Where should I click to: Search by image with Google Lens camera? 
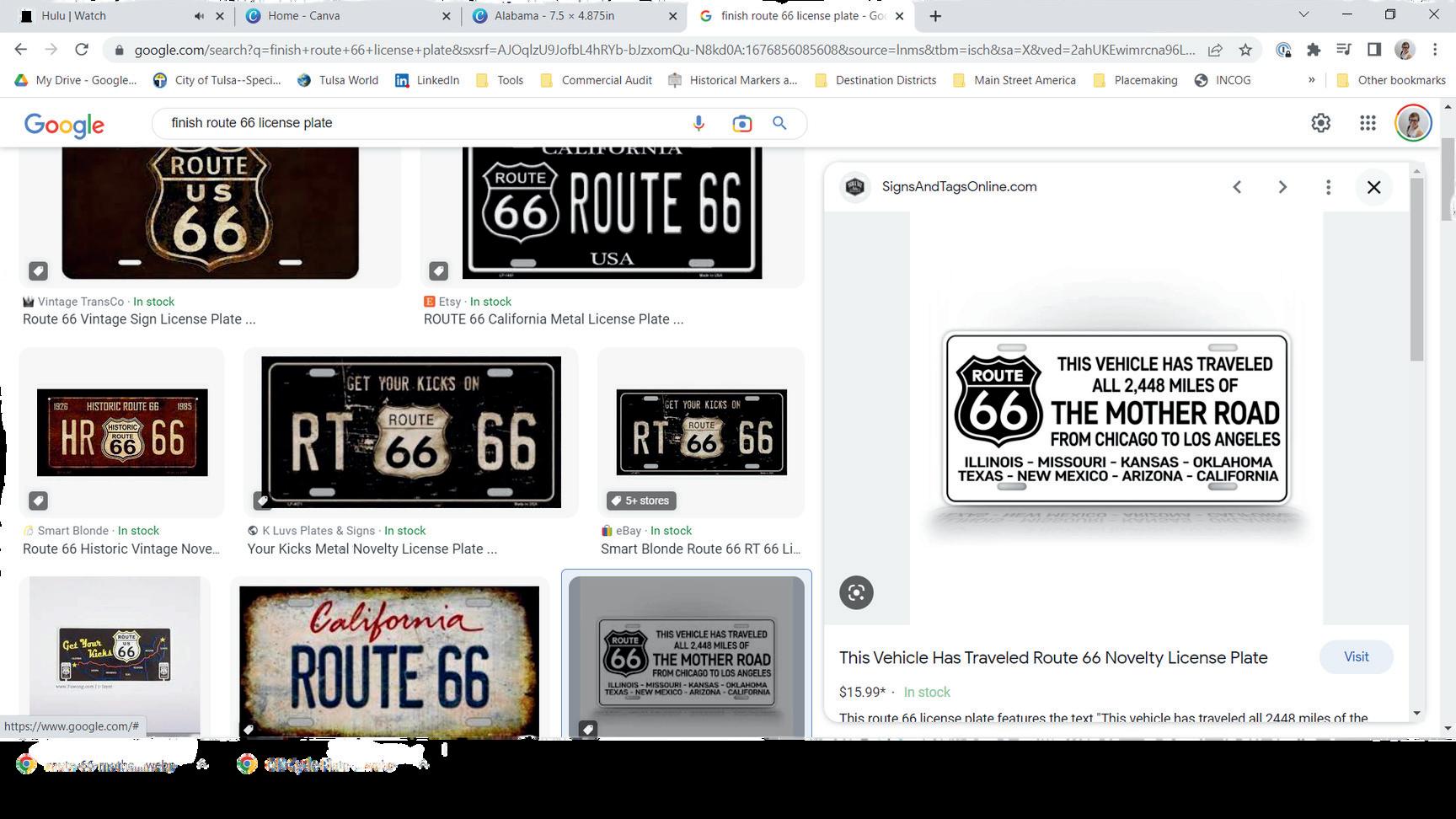[741, 124]
